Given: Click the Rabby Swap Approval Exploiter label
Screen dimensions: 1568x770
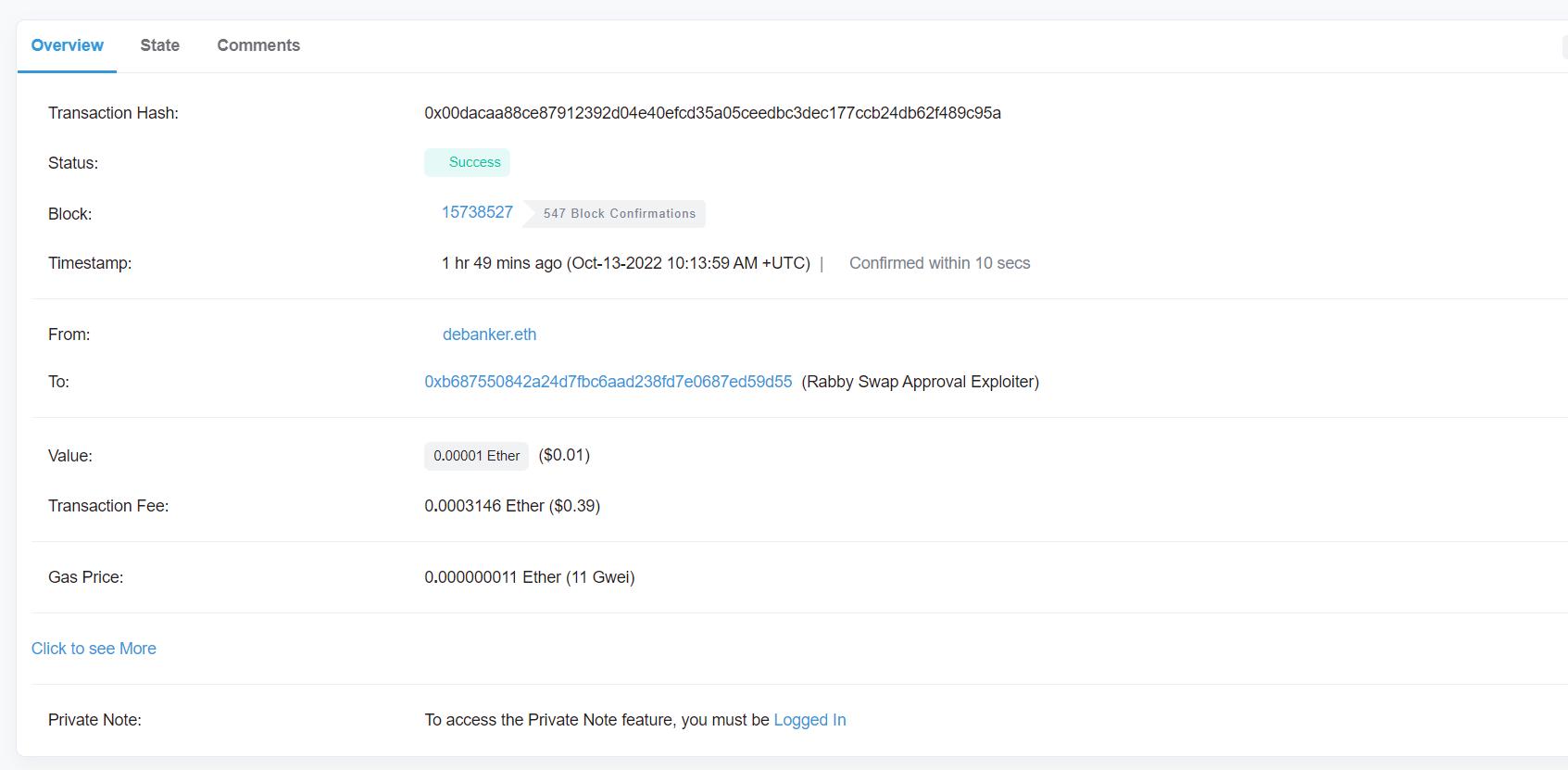Looking at the screenshot, I should pos(920,382).
